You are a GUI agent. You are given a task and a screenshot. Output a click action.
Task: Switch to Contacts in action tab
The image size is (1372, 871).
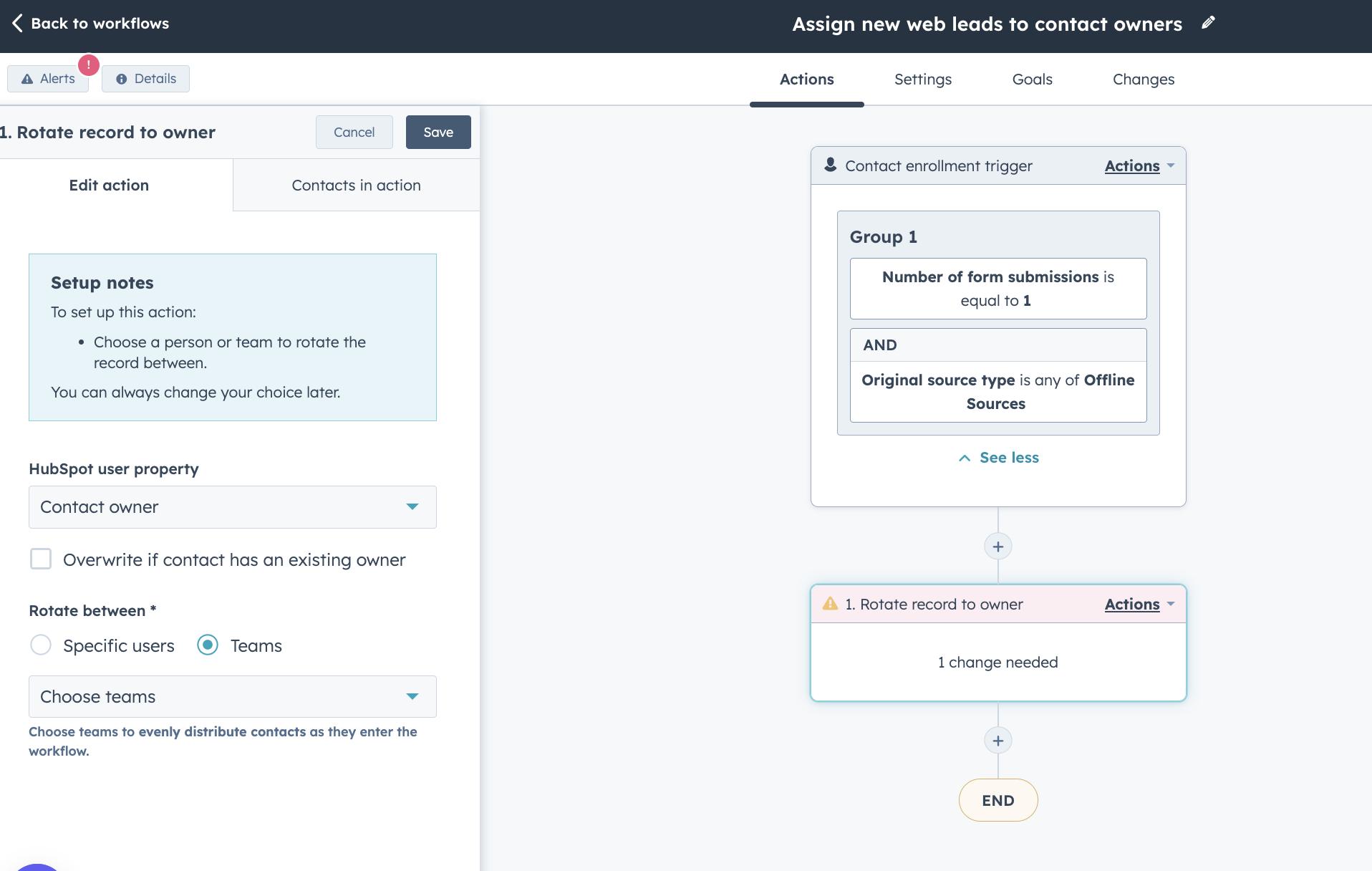point(356,186)
